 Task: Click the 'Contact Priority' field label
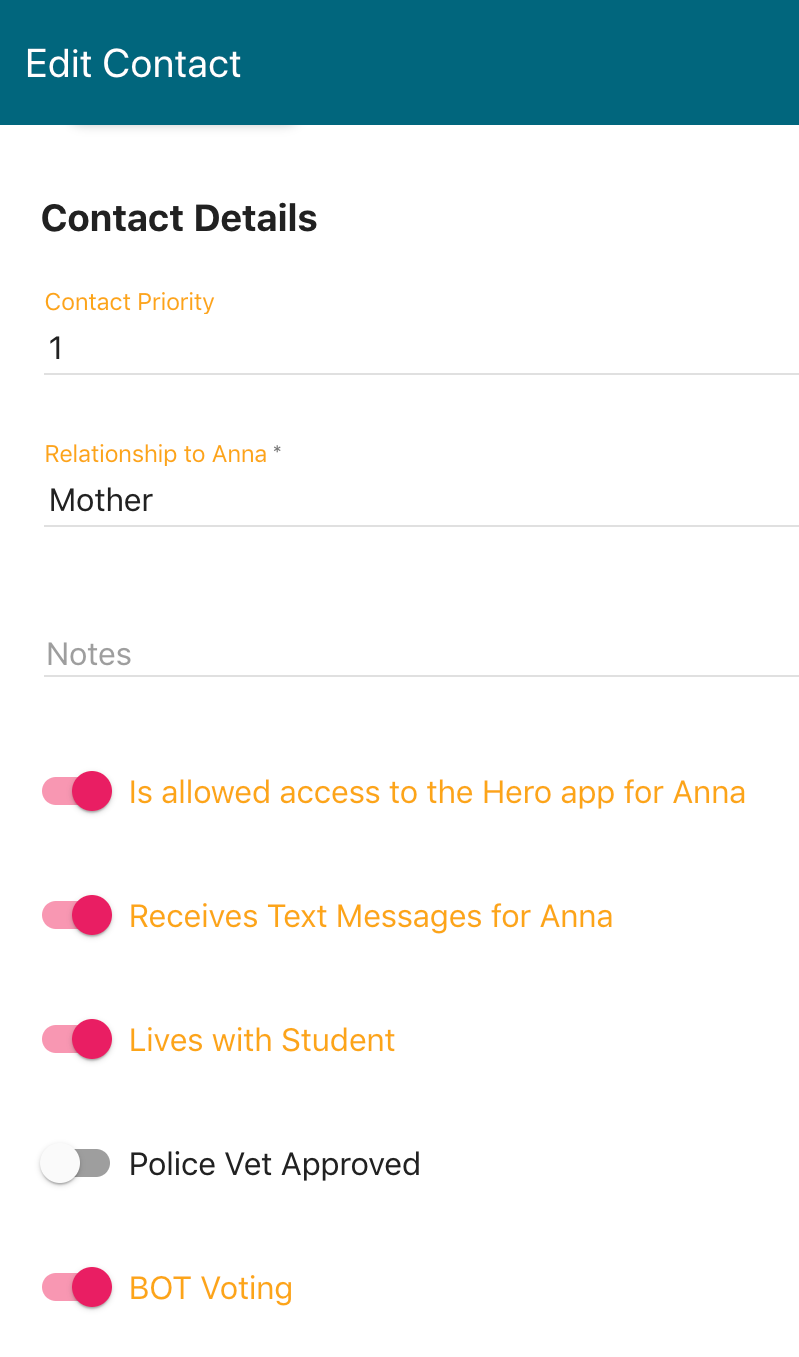point(130,302)
